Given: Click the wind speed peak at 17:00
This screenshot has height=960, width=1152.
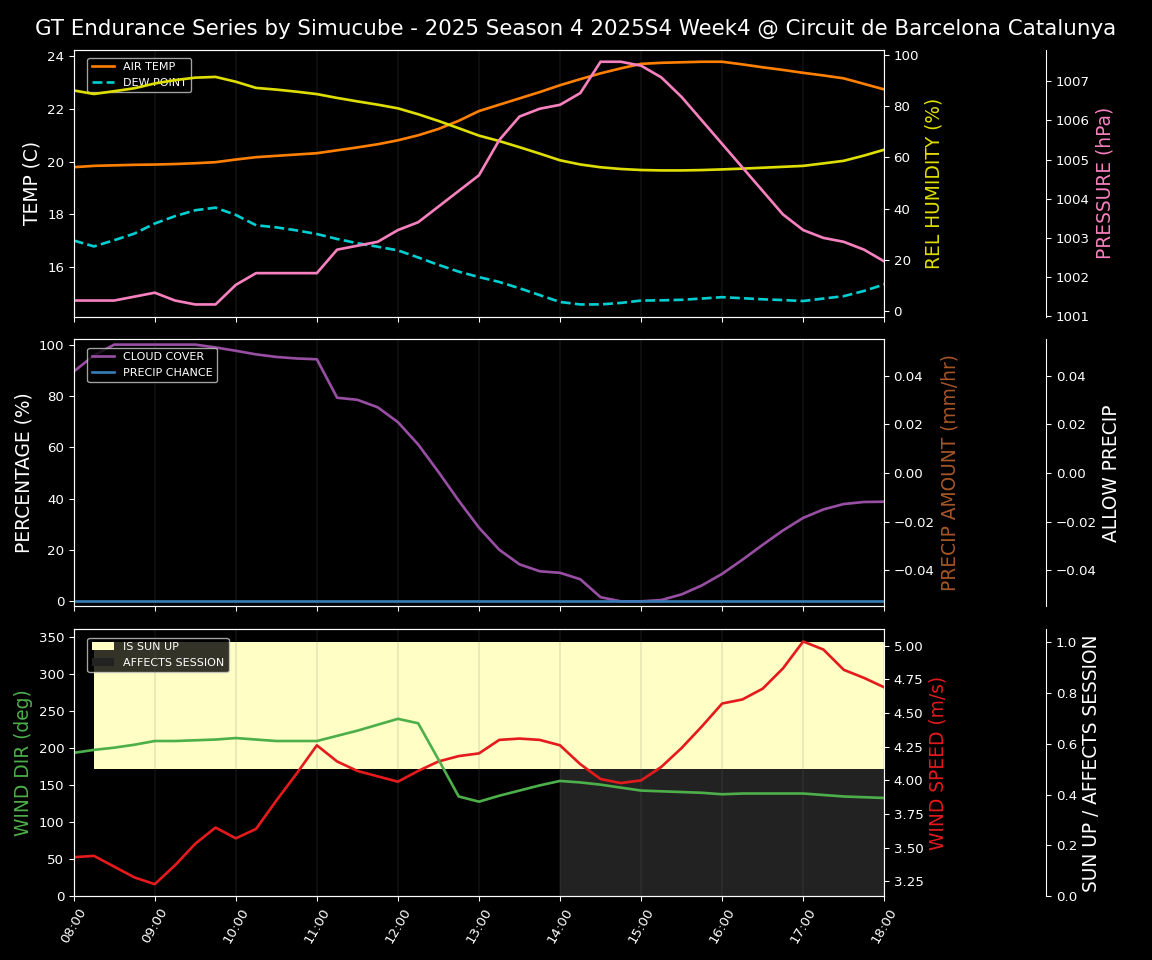Looking at the screenshot, I should pos(803,642).
